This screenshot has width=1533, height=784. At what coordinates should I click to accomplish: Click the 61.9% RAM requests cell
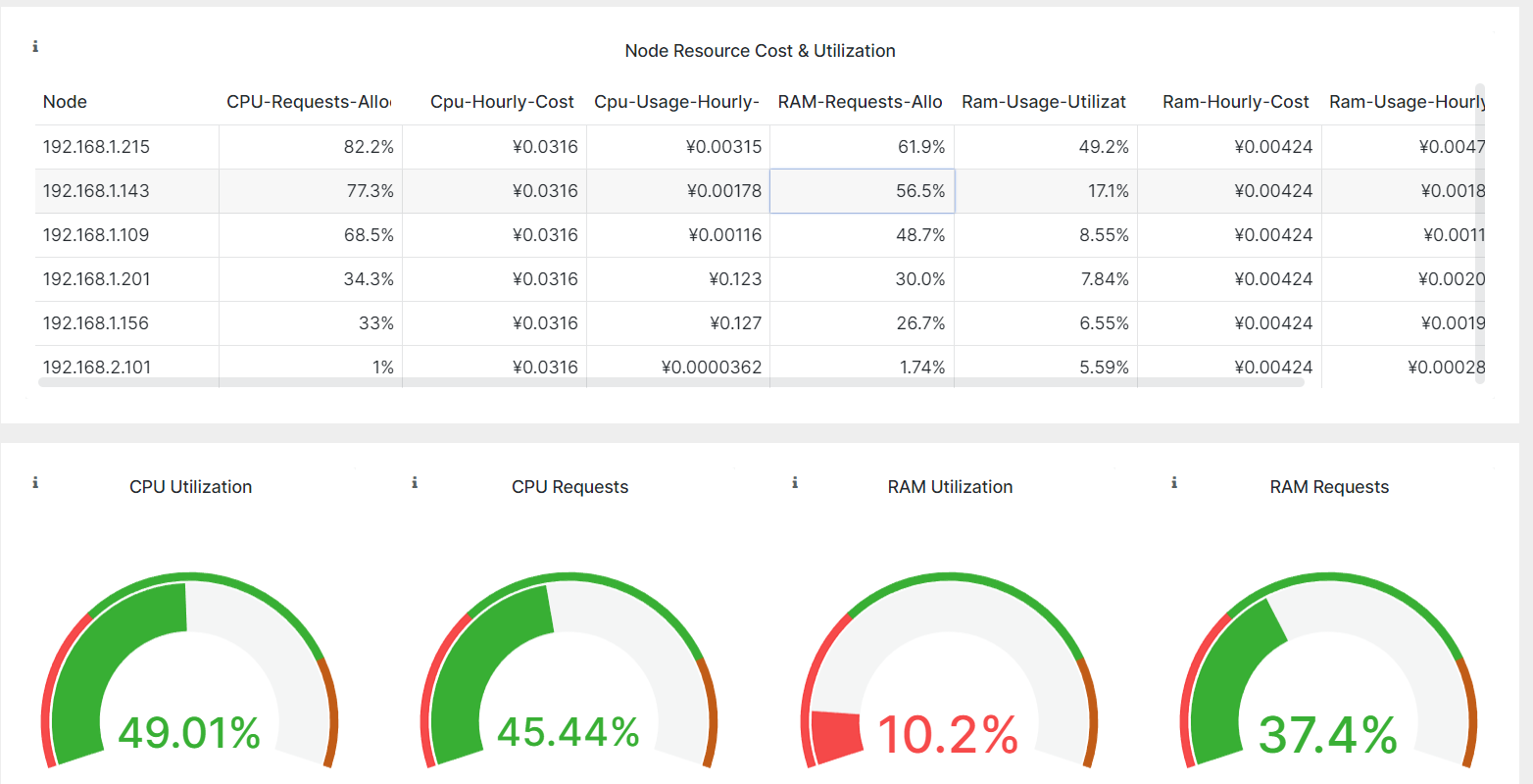863,147
